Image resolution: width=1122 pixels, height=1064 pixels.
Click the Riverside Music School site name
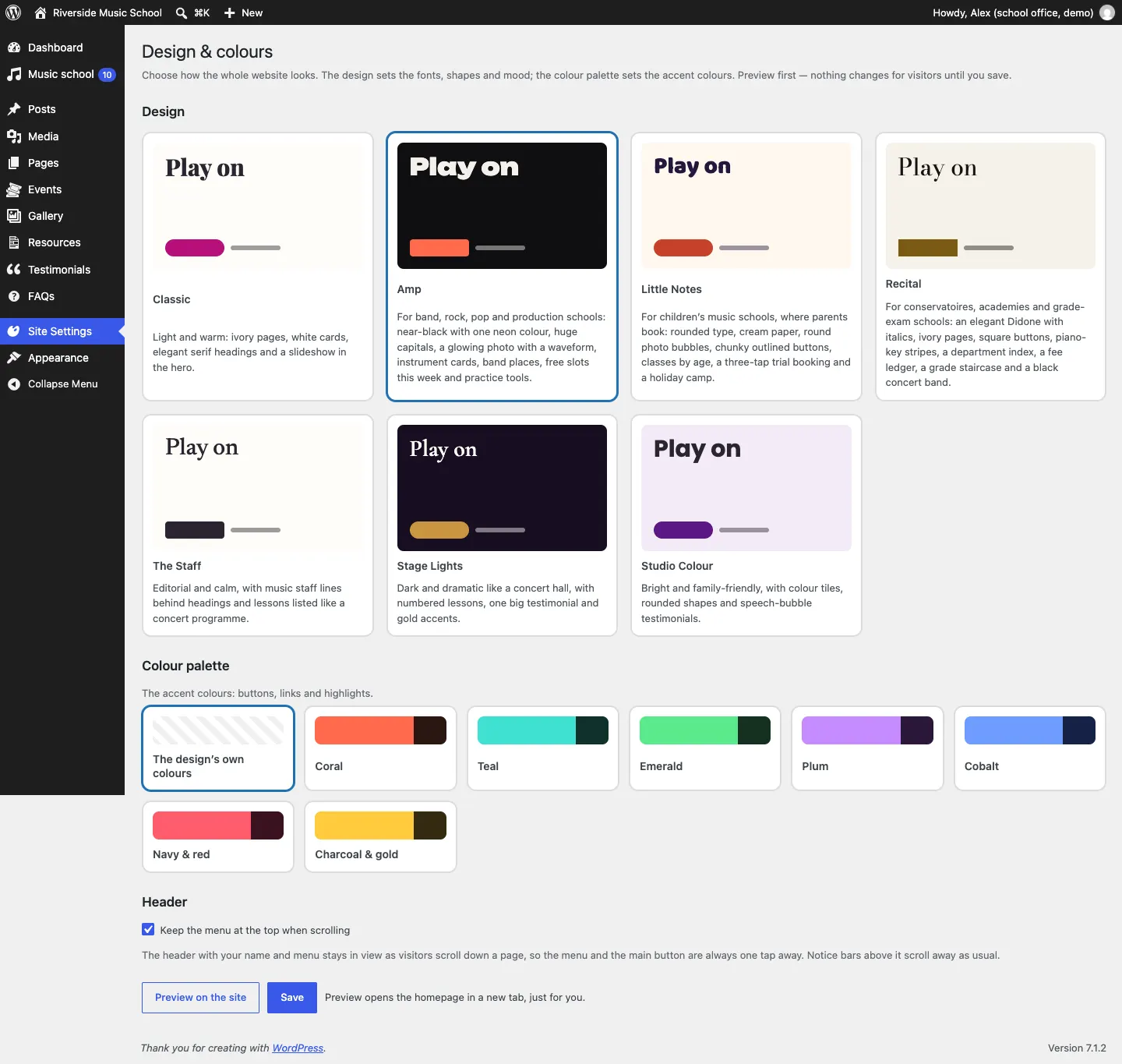coord(108,12)
